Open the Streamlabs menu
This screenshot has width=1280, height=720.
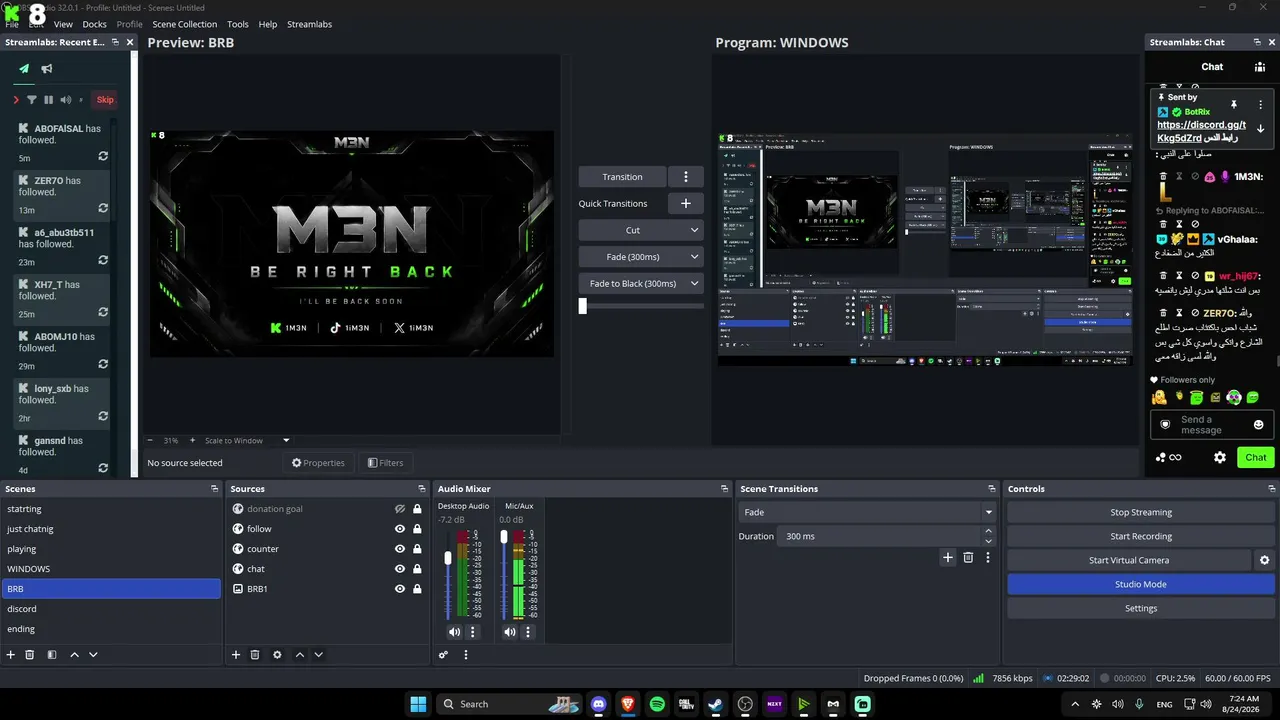point(309,24)
